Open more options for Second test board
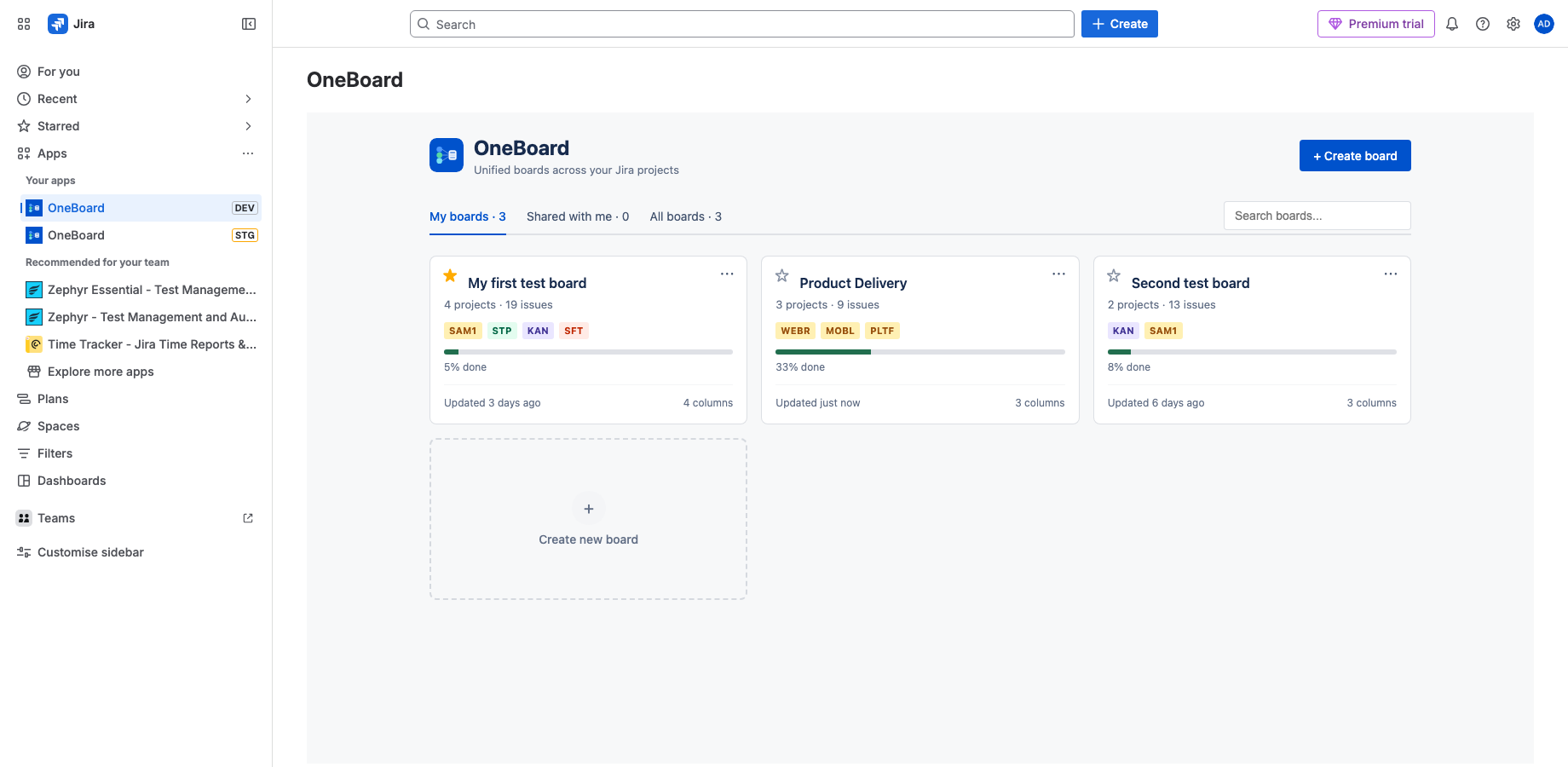 coord(1391,274)
